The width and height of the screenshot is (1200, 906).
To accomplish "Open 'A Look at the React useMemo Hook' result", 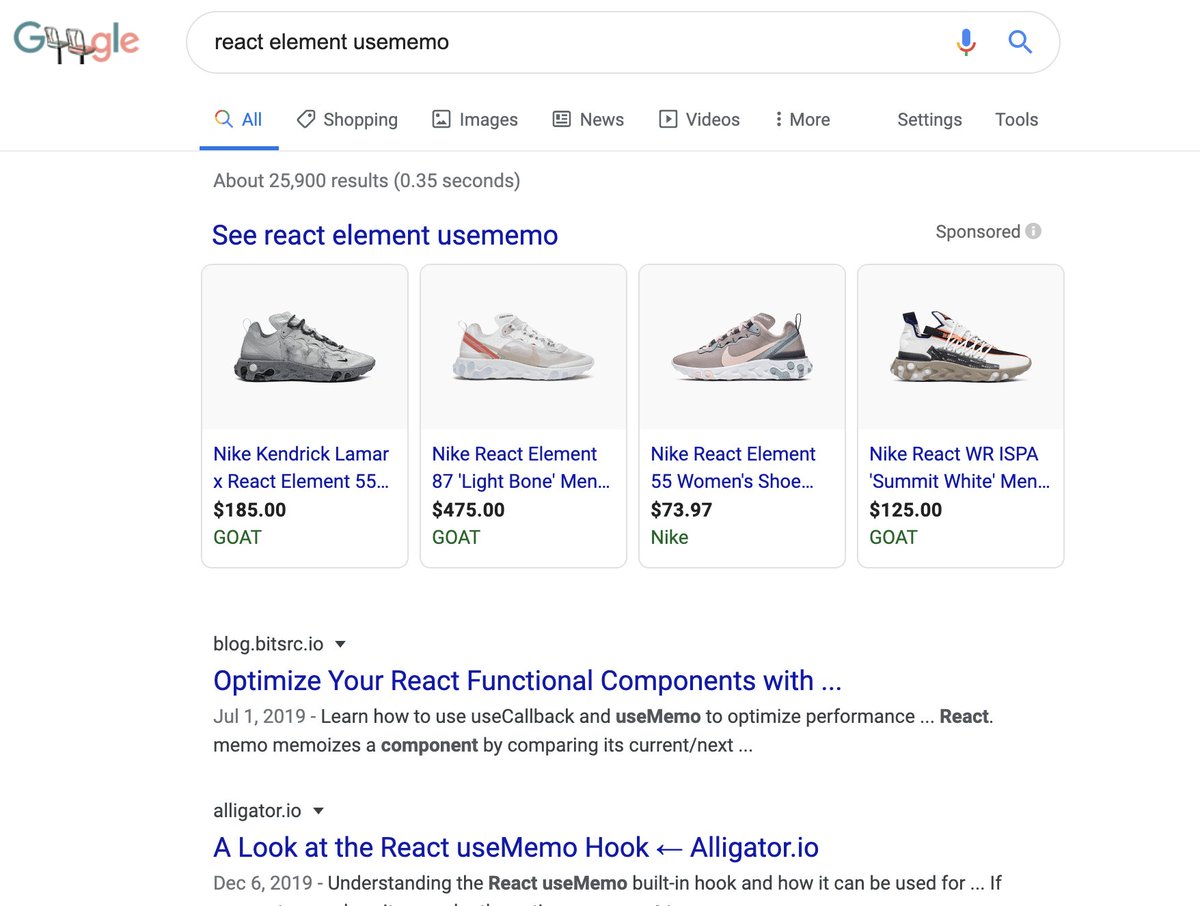I will pyautogui.click(x=516, y=848).
